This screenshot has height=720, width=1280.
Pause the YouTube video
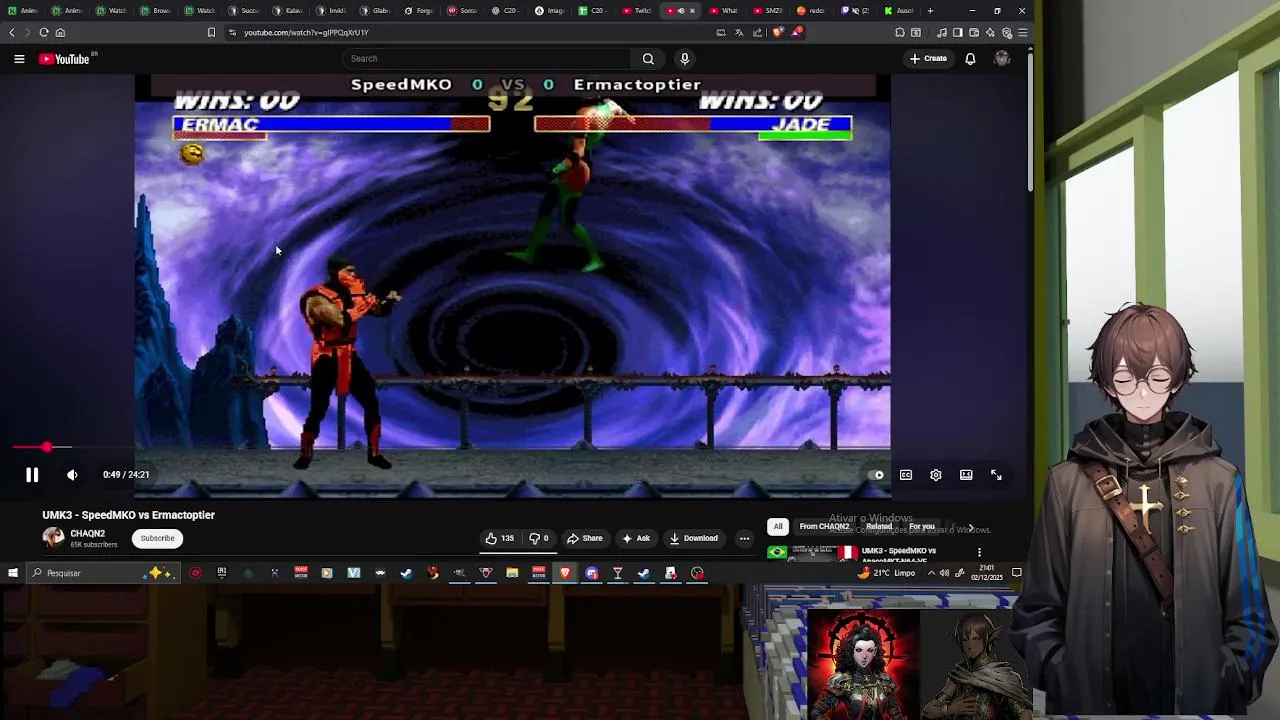[x=32, y=475]
